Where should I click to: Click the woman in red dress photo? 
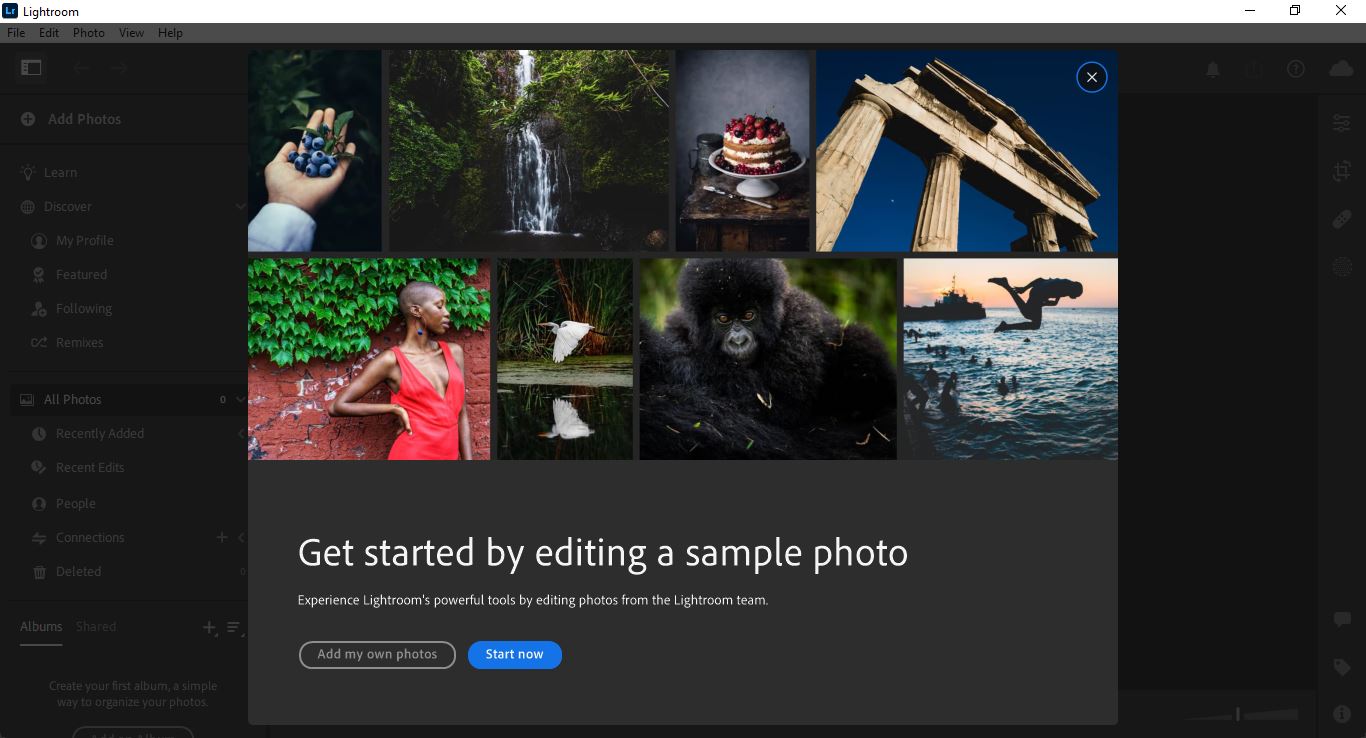pyautogui.click(x=369, y=359)
